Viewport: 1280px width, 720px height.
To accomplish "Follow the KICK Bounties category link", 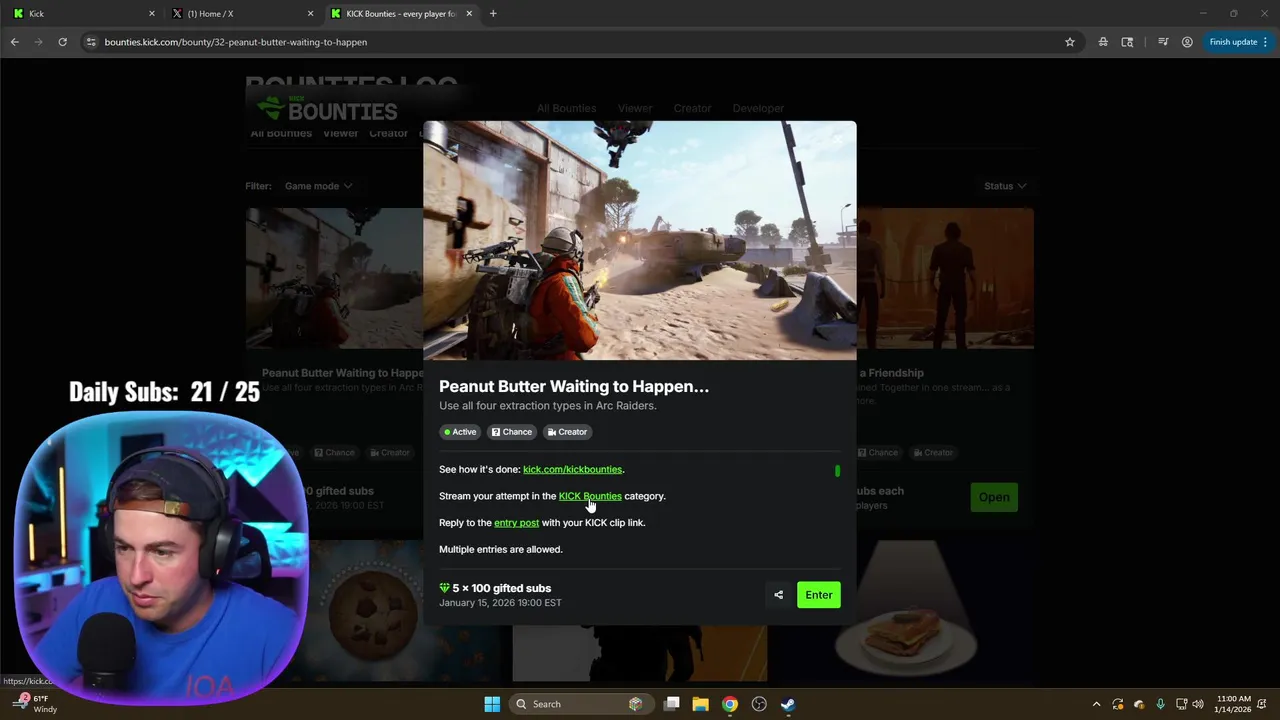I will (590, 496).
